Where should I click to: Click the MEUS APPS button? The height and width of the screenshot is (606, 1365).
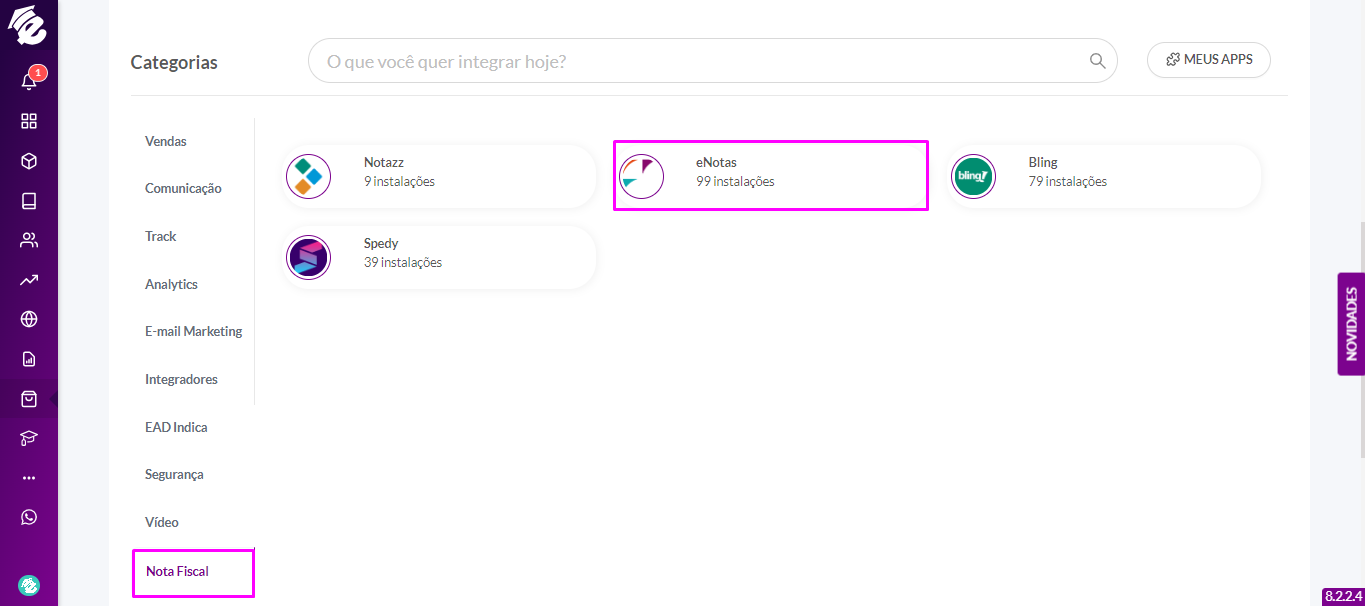point(1209,60)
